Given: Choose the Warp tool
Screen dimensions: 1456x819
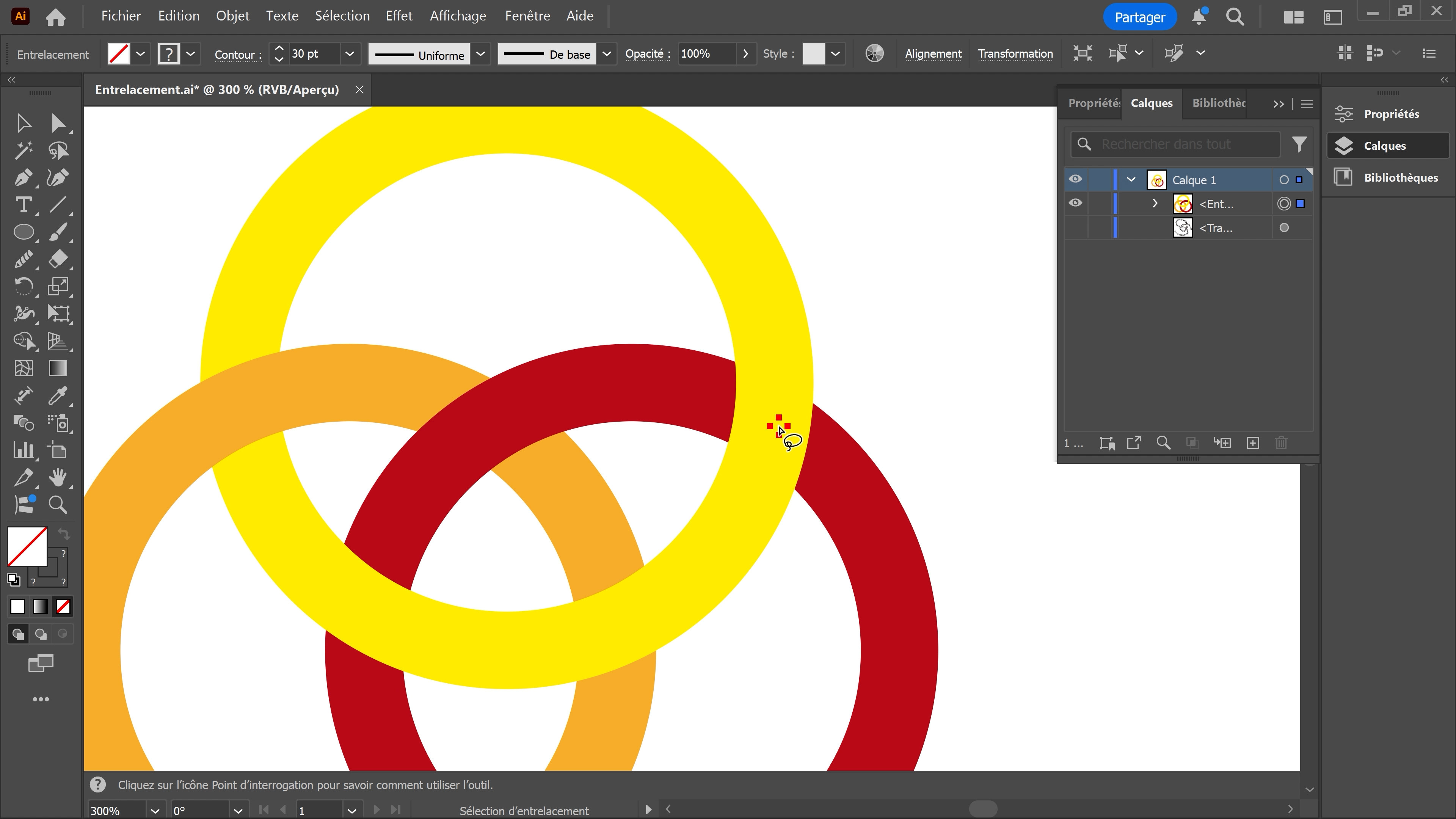Looking at the screenshot, I should click(24, 314).
